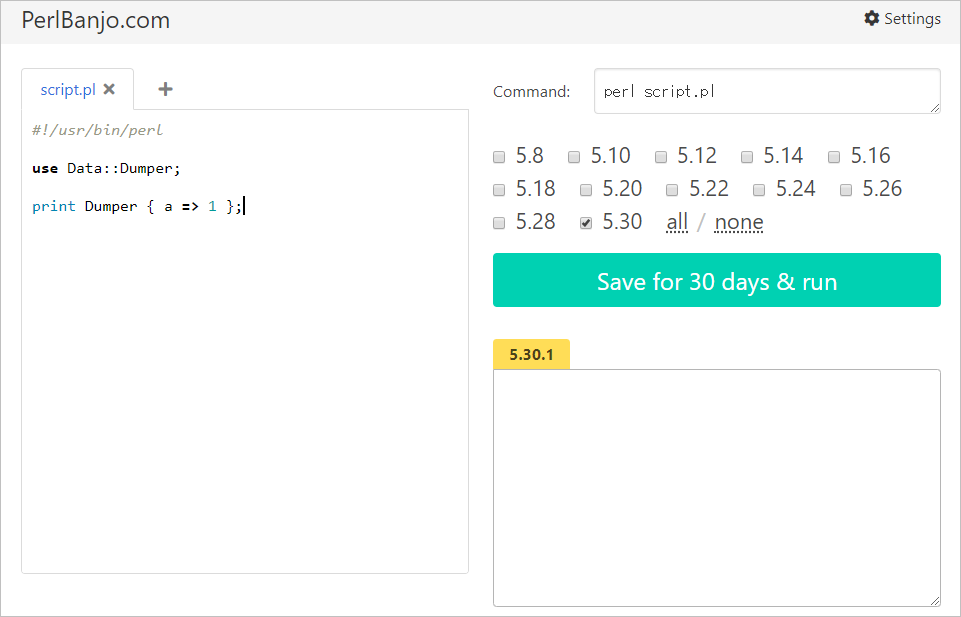The height and width of the screenshot is (617, 961).
Task: Check the Perl 5.16 version
Action: coord(835,157)
